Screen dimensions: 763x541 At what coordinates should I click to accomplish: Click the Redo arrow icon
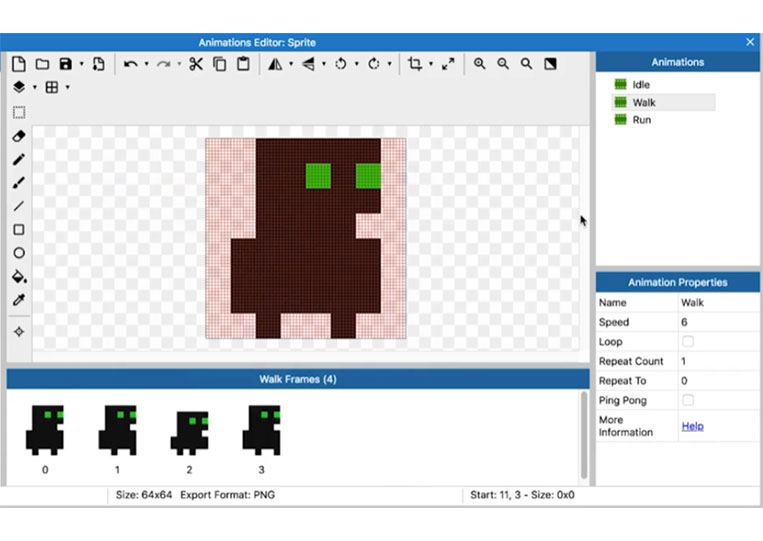[x=163, y=64]
